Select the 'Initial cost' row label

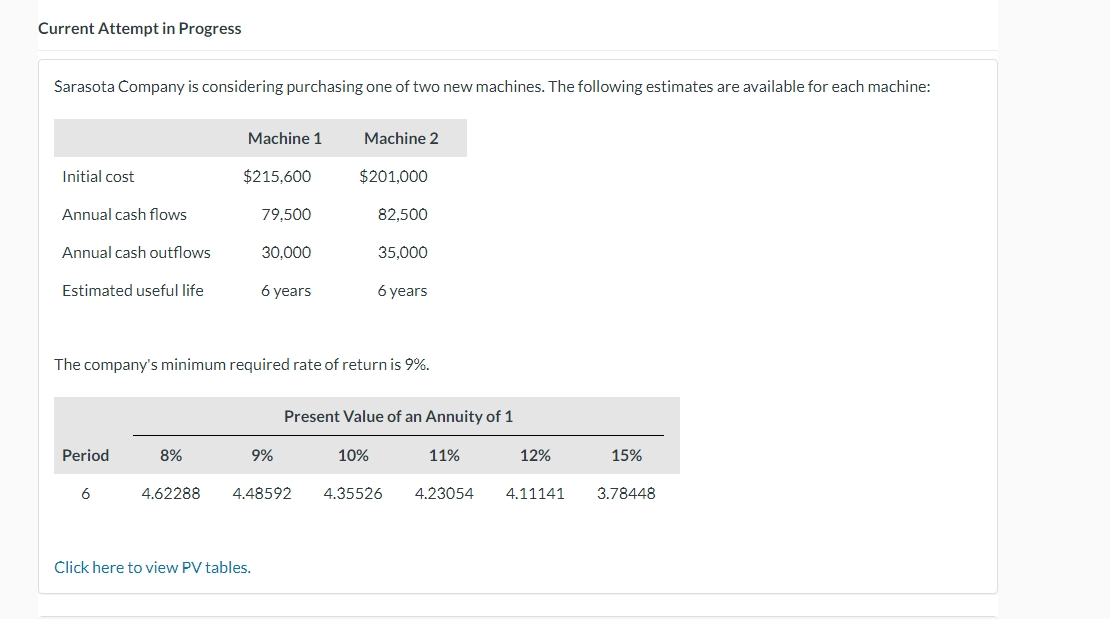[x=98, y=176]
